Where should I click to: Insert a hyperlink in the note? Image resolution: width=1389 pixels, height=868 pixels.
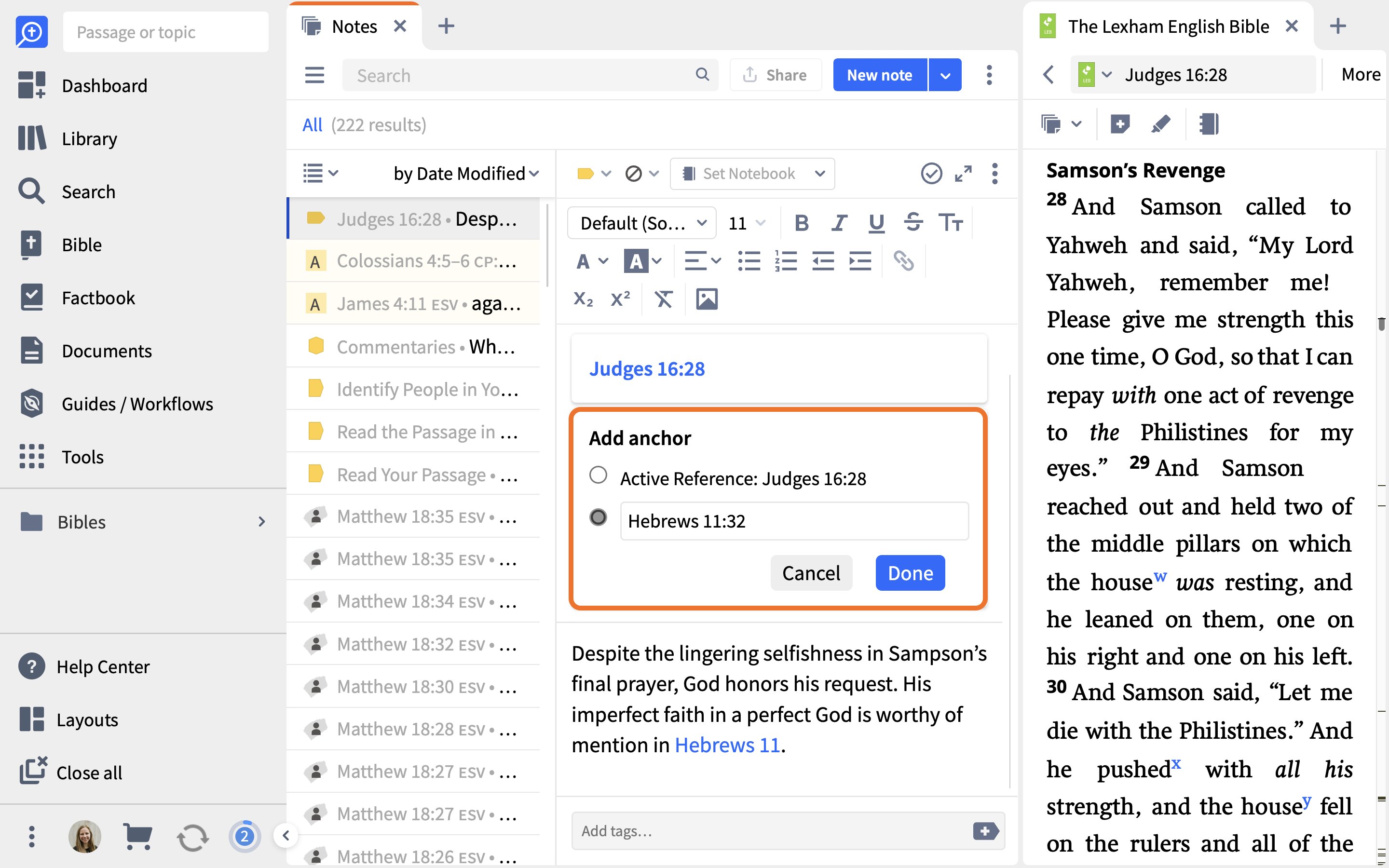903,261
